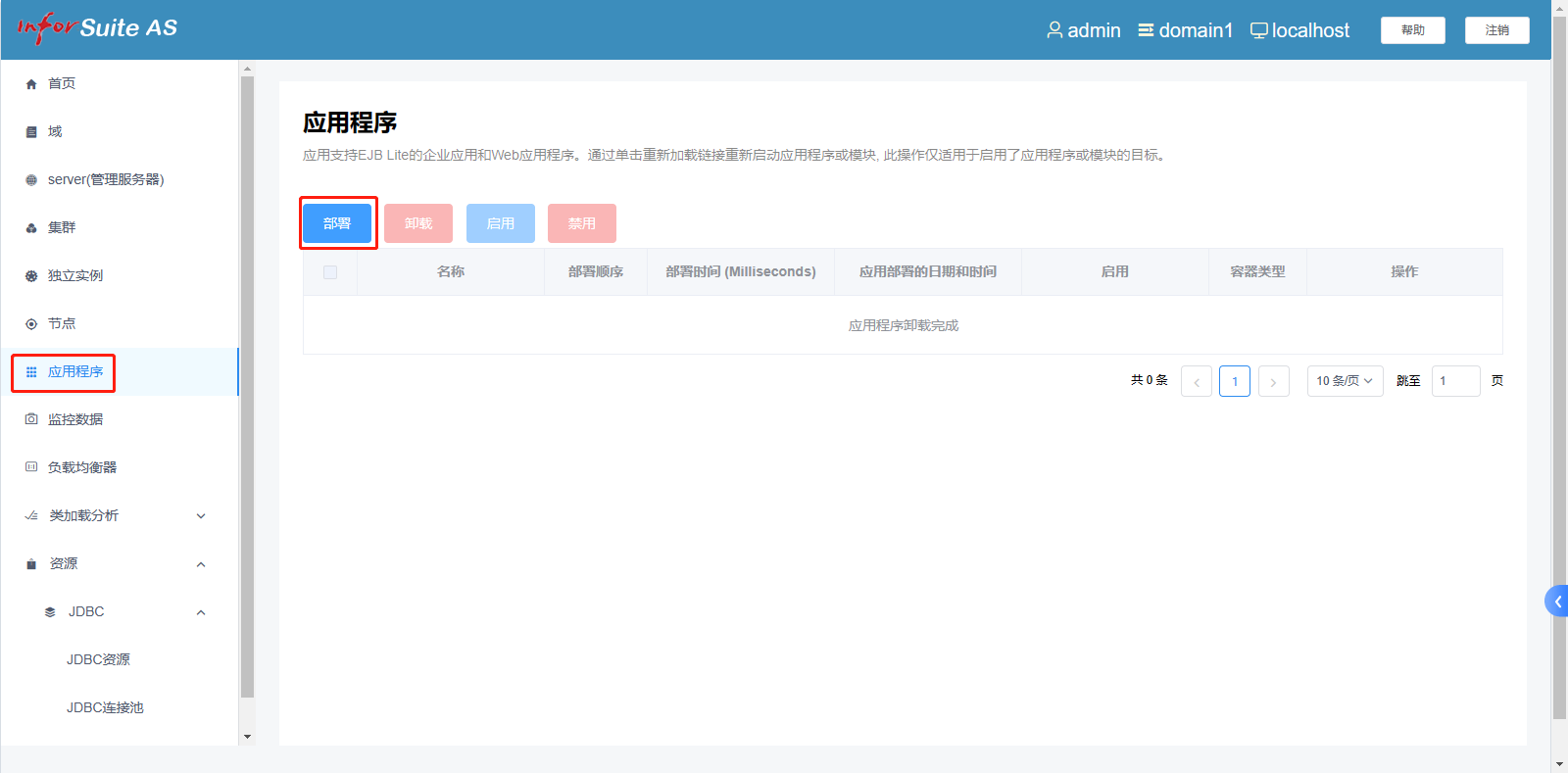Click the home icon beside 首页
The width and height of the screenshot is (1568, 773).
coord(31,84)
